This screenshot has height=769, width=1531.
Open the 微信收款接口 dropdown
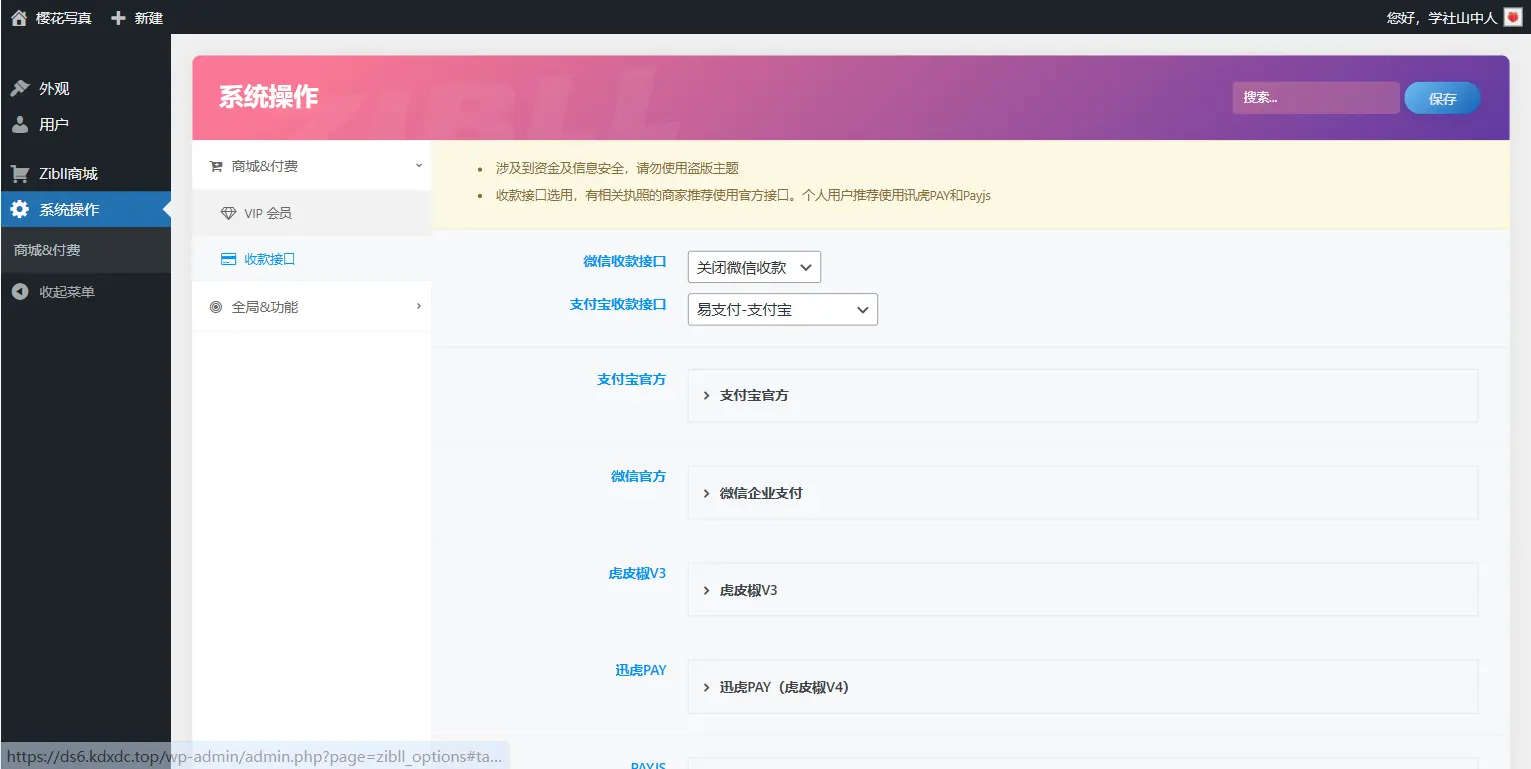(753, 266)
